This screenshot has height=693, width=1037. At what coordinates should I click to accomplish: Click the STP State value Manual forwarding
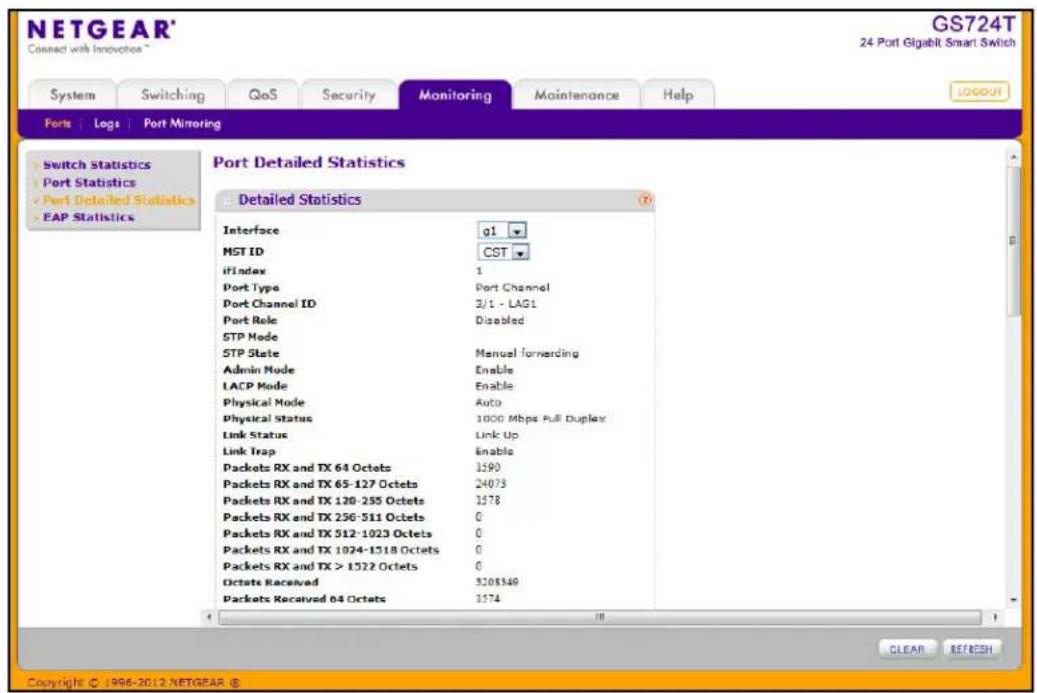point(527,353)
